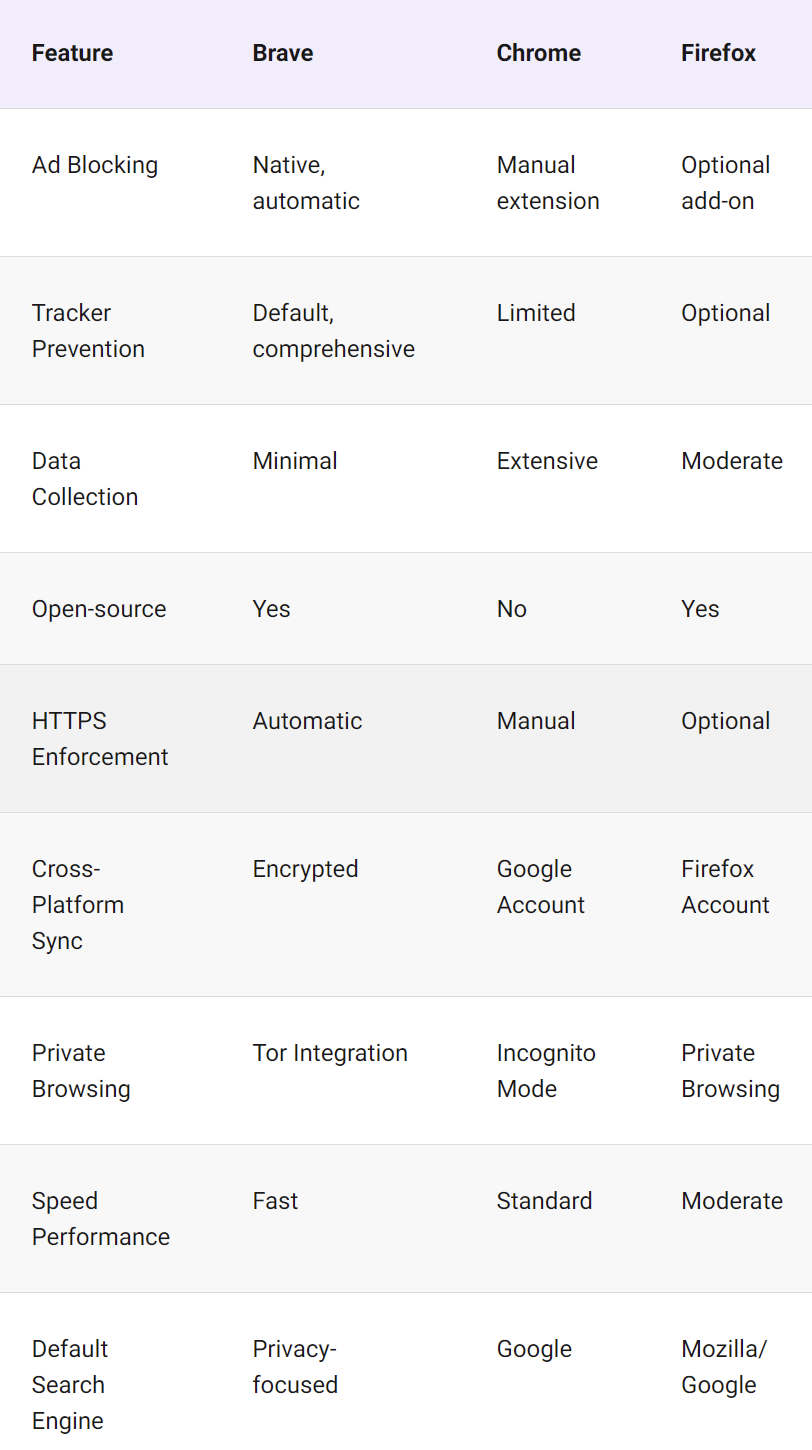Click 'Default, comprehensive' under Brave
812x1450 pixels.
[333, 331]
